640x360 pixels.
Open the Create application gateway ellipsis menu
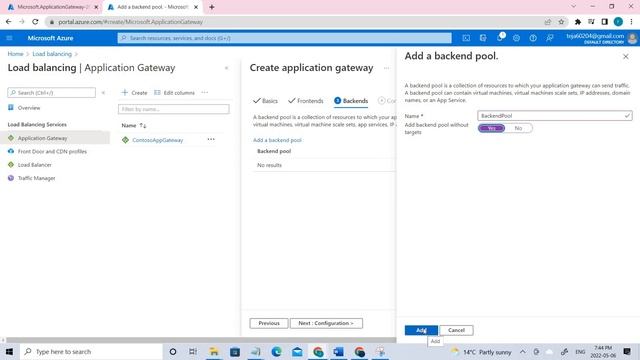pyautogui.click(x=386, y=68)
